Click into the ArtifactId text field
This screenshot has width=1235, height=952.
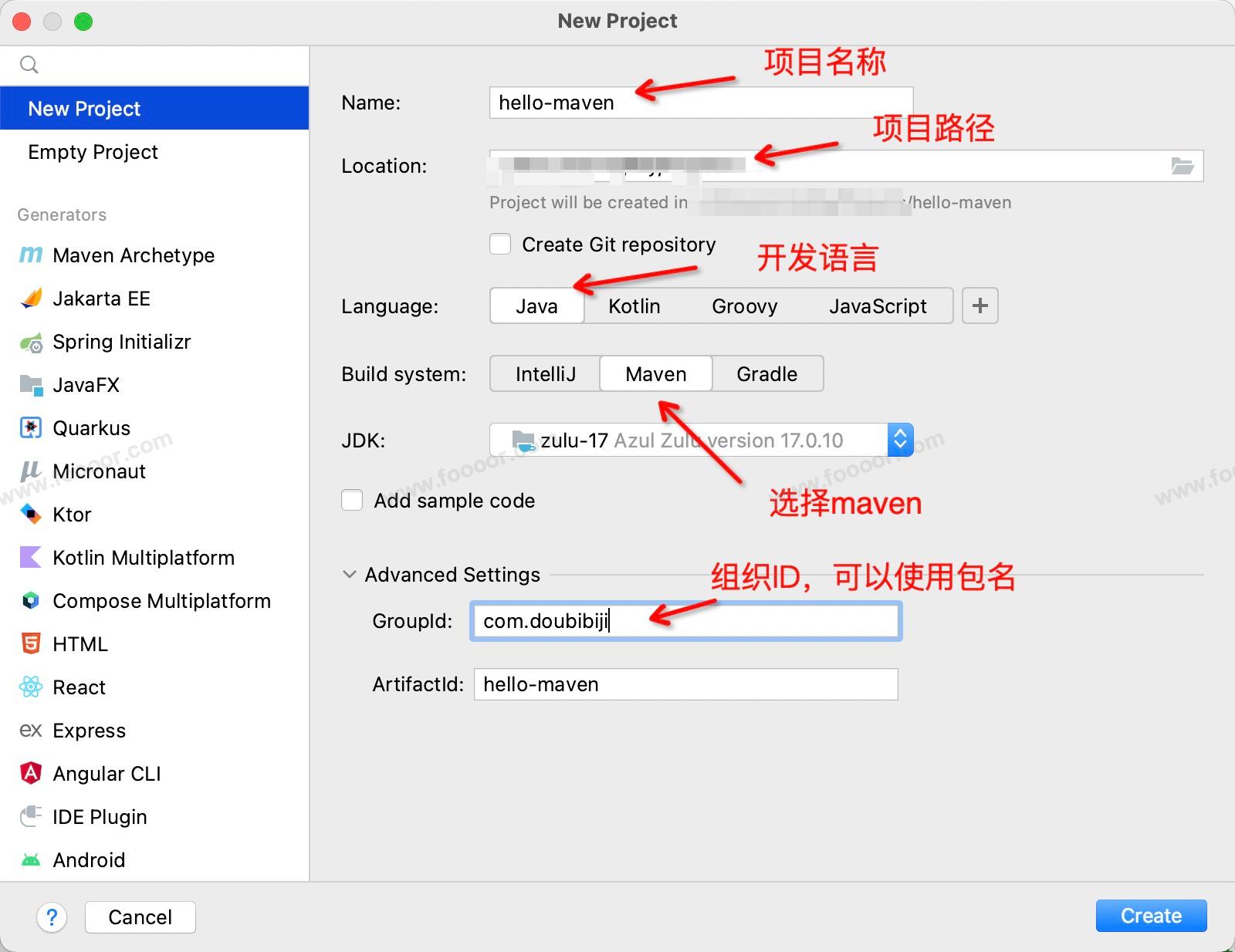[685, 684]
